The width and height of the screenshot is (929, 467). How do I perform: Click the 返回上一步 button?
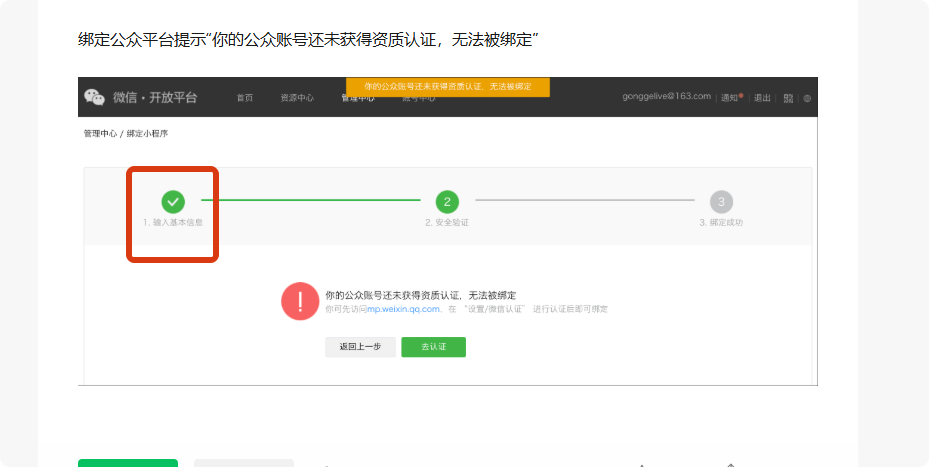pos(360,347)
